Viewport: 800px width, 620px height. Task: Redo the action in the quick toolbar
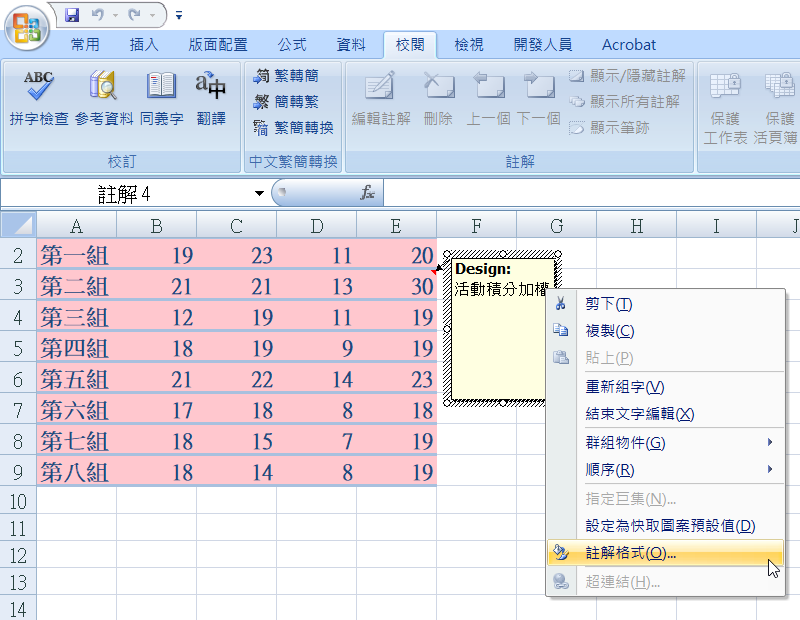click(135, 15)
